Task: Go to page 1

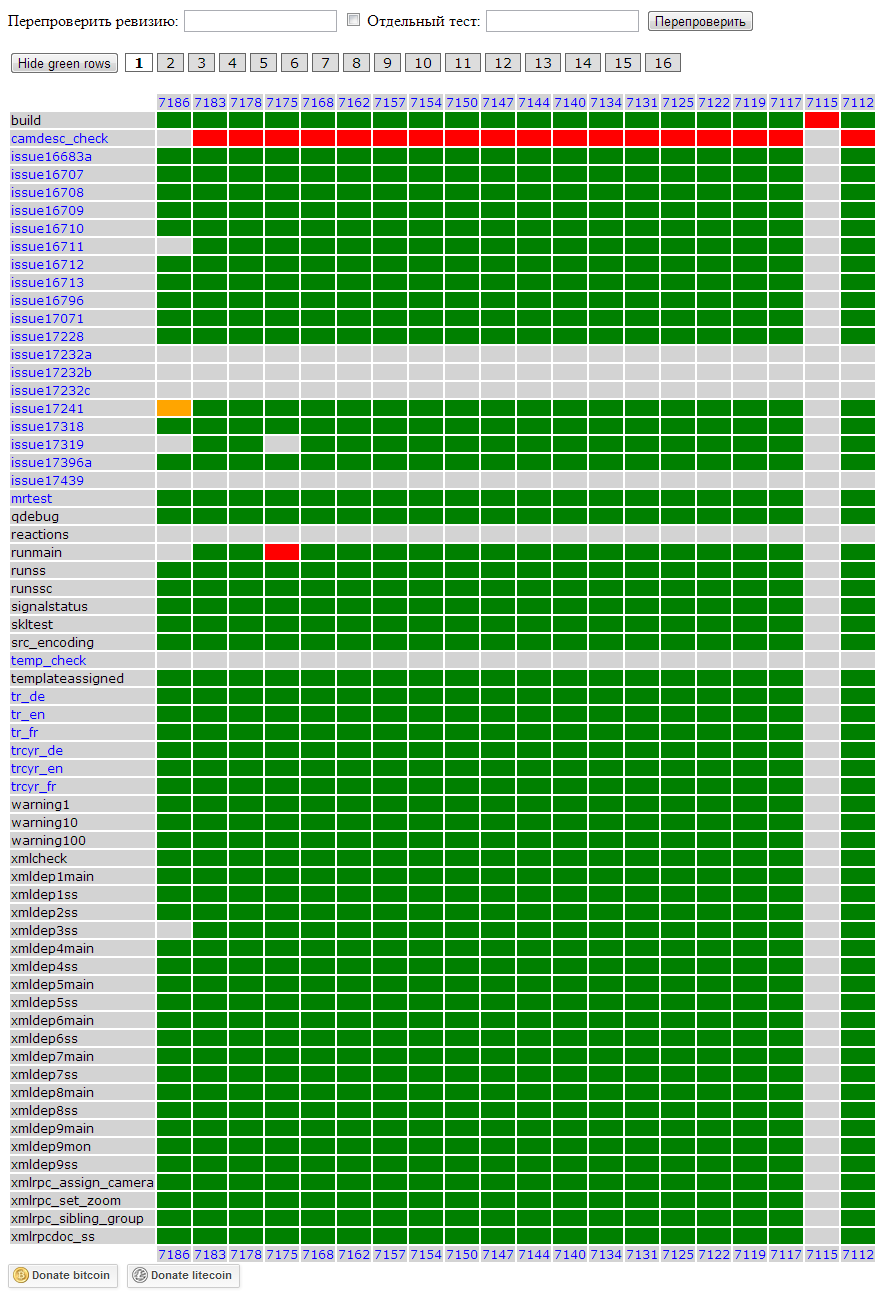Action: point(139,63)
